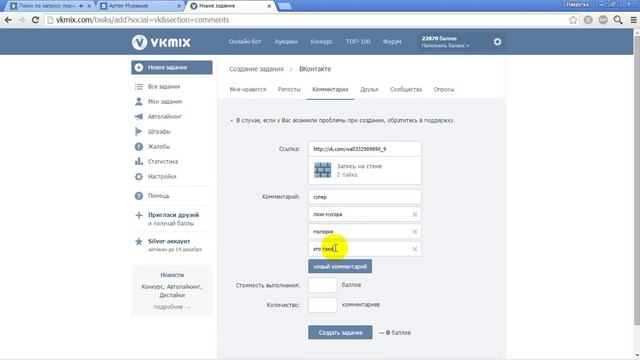The image size is (640, 360).
Task: Click the подробнее news link
Action: (171, 307)
